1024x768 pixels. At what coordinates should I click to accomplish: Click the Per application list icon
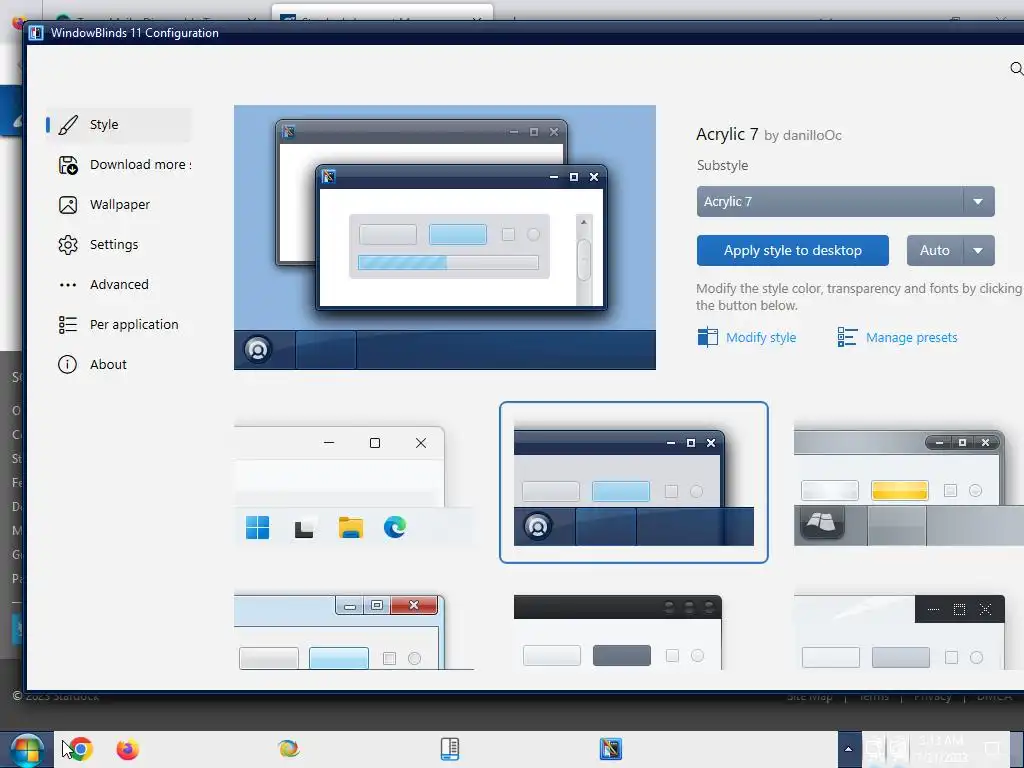click(x=68, y=325)
